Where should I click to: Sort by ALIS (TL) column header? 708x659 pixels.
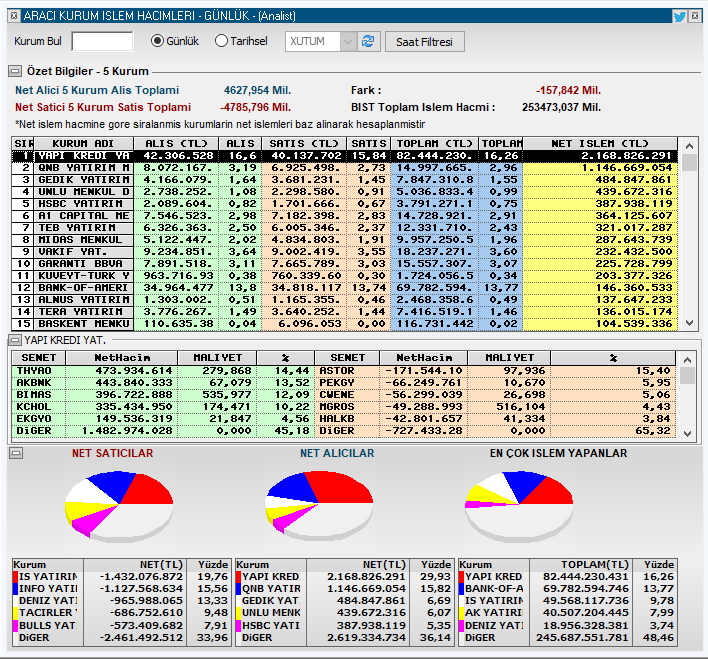point(176,144)
